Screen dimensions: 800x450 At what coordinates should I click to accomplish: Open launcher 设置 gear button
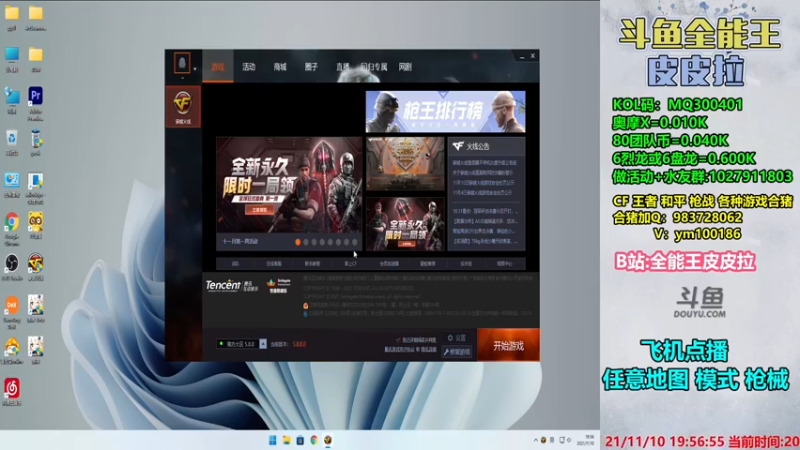click(x=457, y=338)
